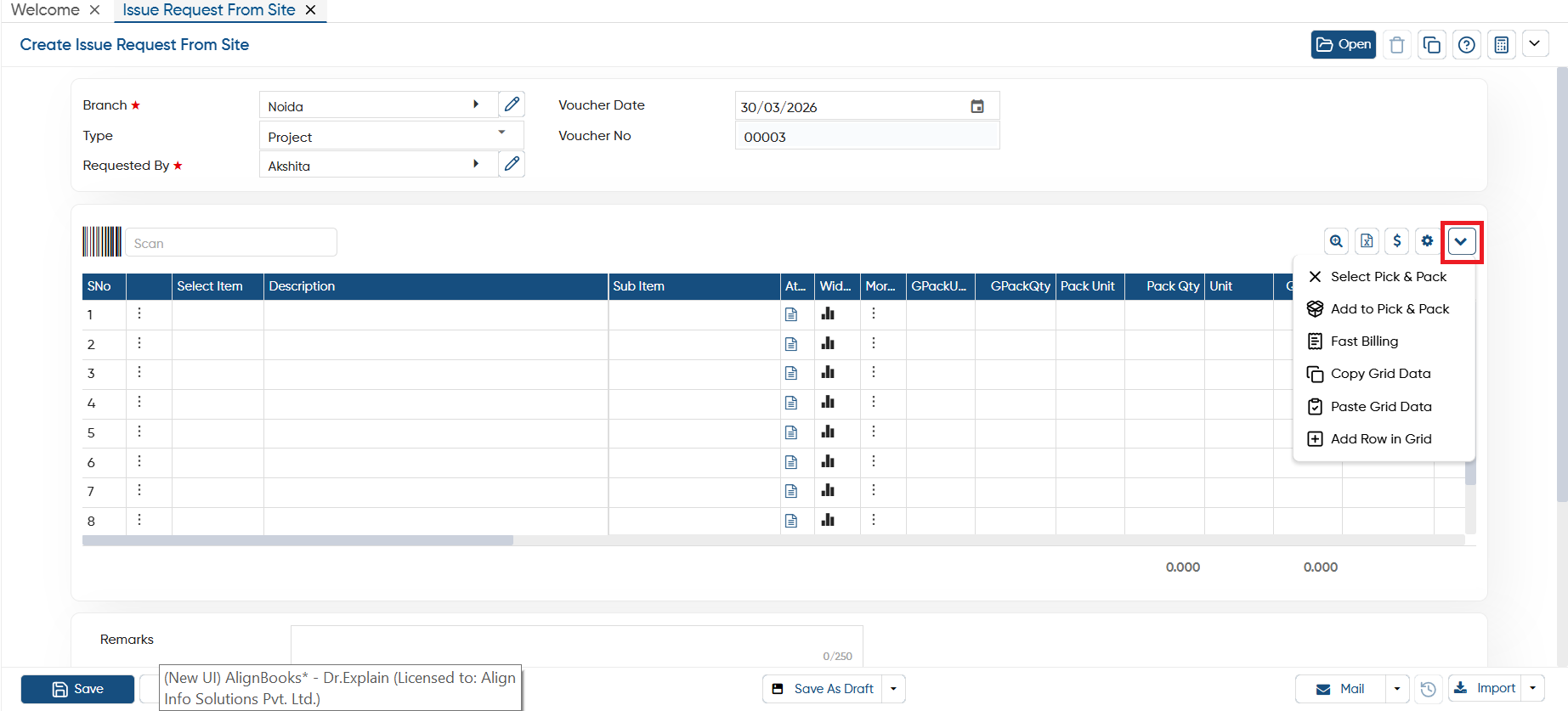Click row 4 attachment document icon
The width and height of the screenshot is (1568, 711).
point(791,403)
